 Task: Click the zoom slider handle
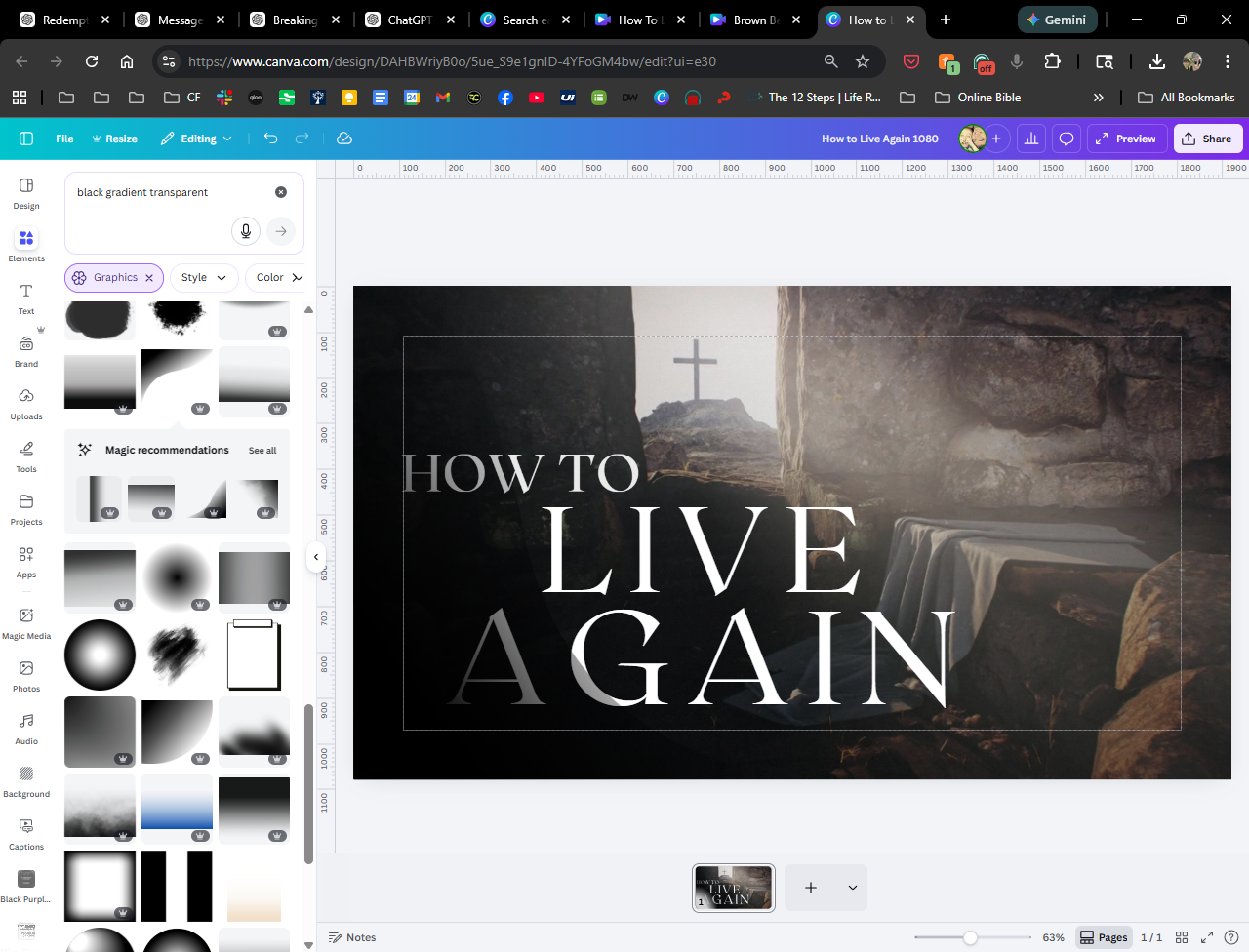970,937
